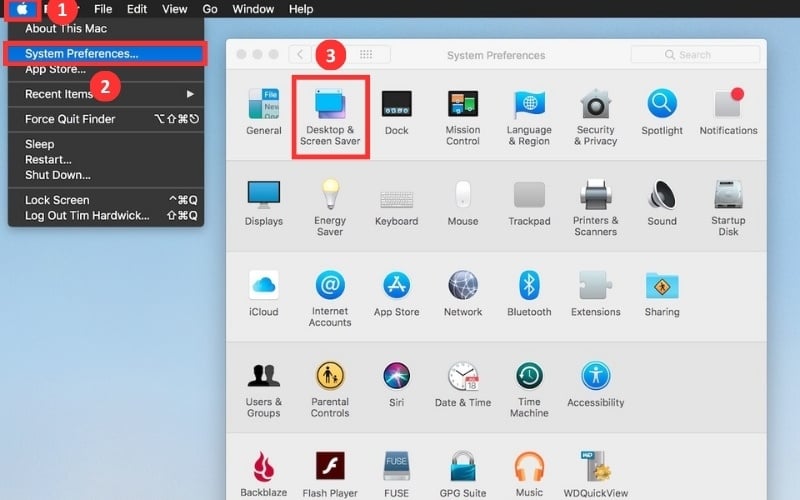Choose Restart… from Apple menu
This screenshot has height=500, width=800.
[x=106, y=159]
